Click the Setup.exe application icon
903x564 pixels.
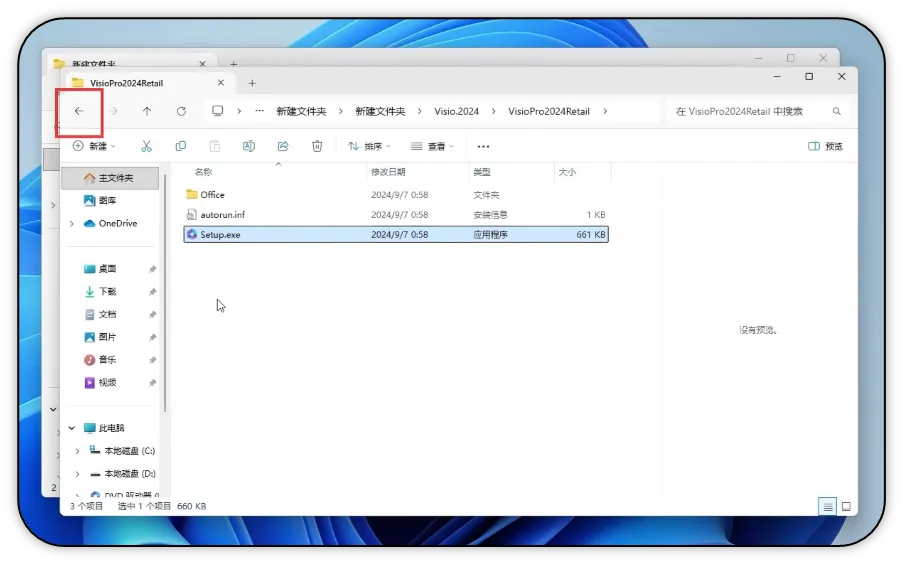tap(192, 234)
